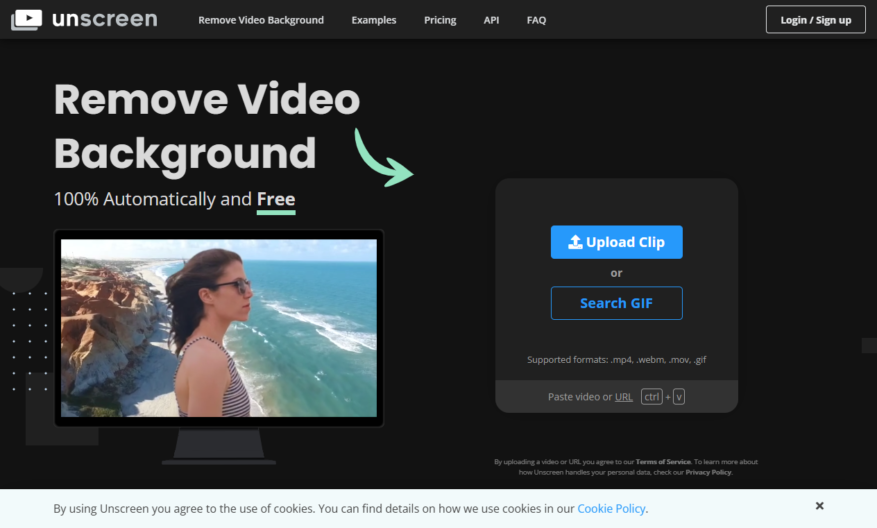Click the Search GIF button
Image resolution: width=877 pixels, height=528 pixels.
click(x=616, y=303)
